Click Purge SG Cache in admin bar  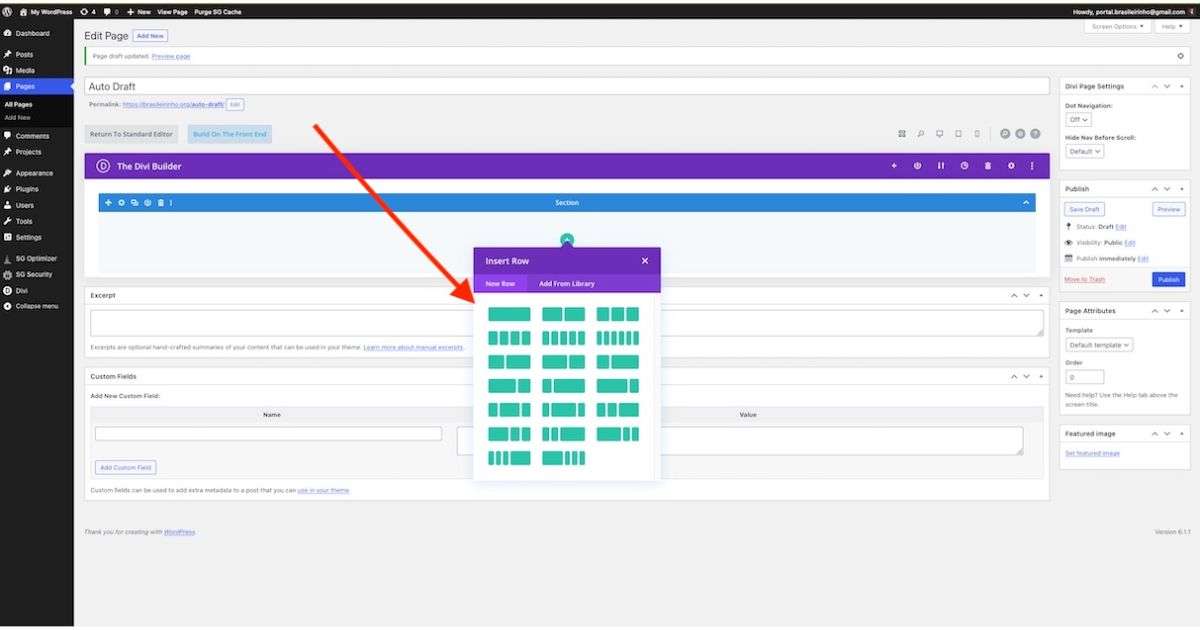point(217,11)
